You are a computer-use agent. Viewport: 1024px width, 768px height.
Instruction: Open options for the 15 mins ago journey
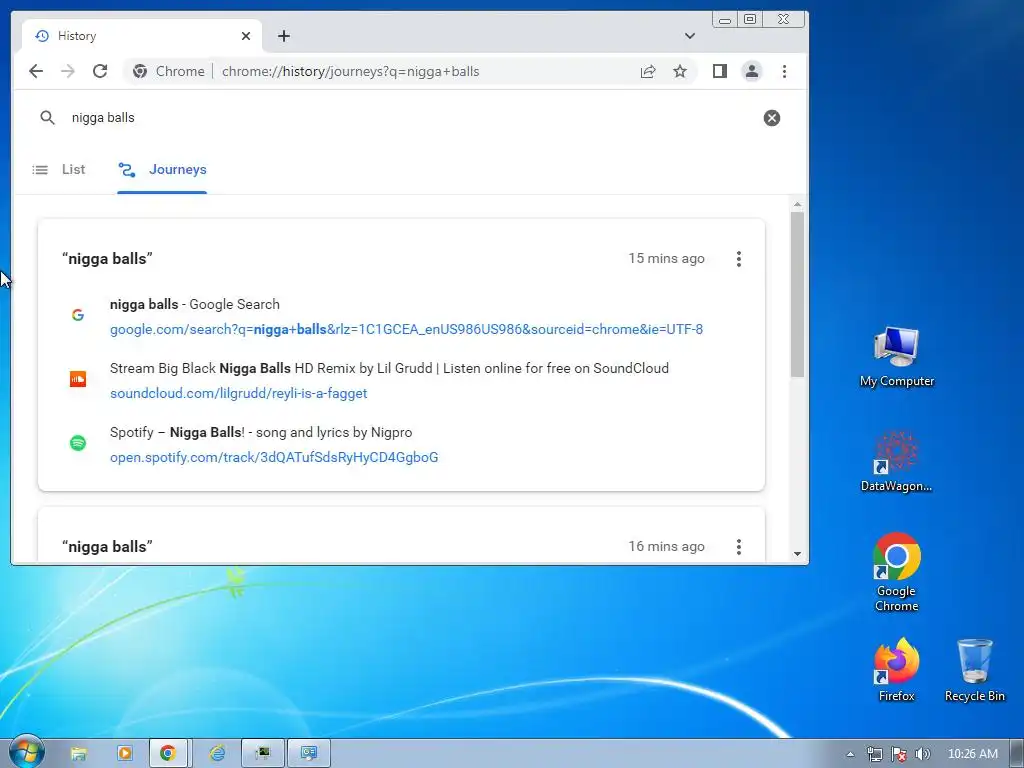pyautogui.click(x=739, y=259)
